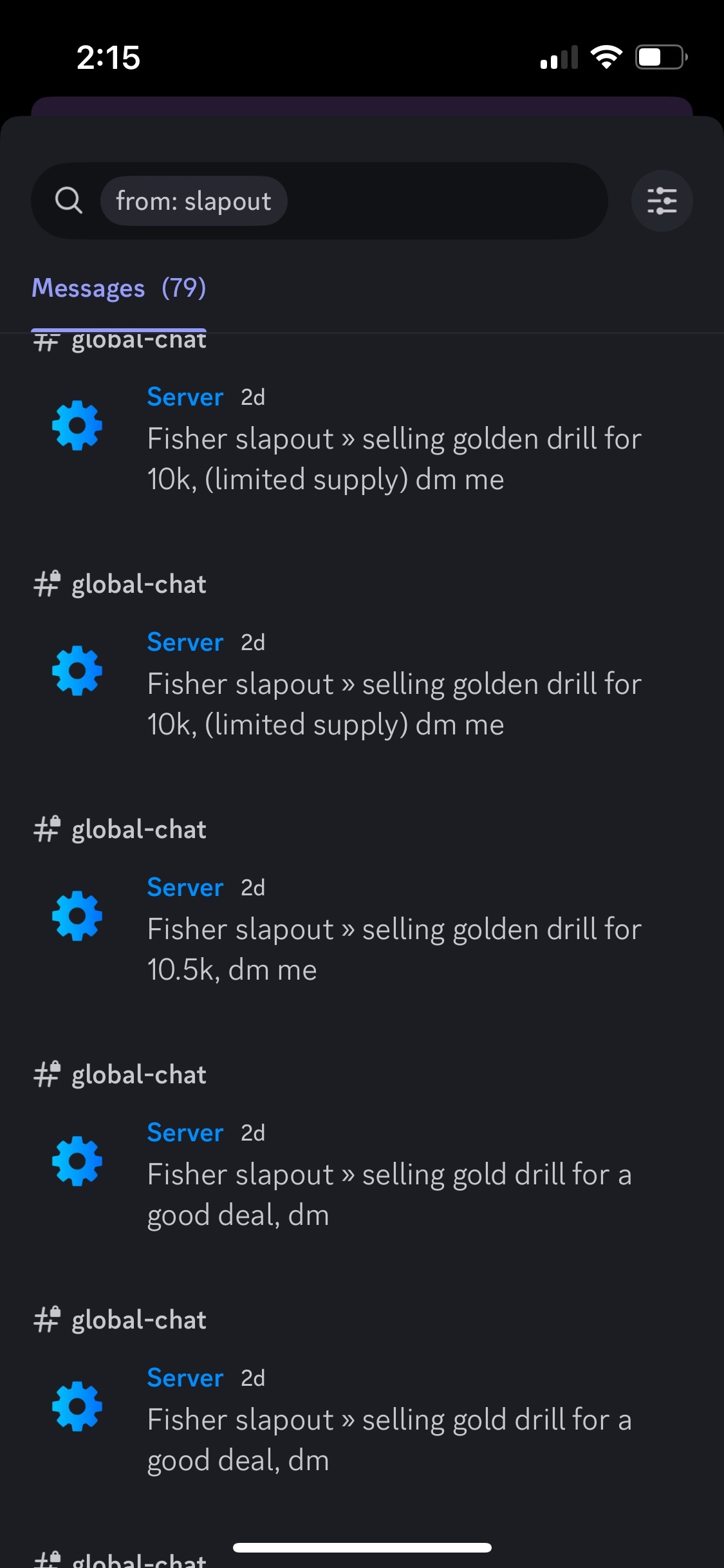Open the 'golden drill for 10.5k' message
724x1568 pixels.
coord(394,949)
